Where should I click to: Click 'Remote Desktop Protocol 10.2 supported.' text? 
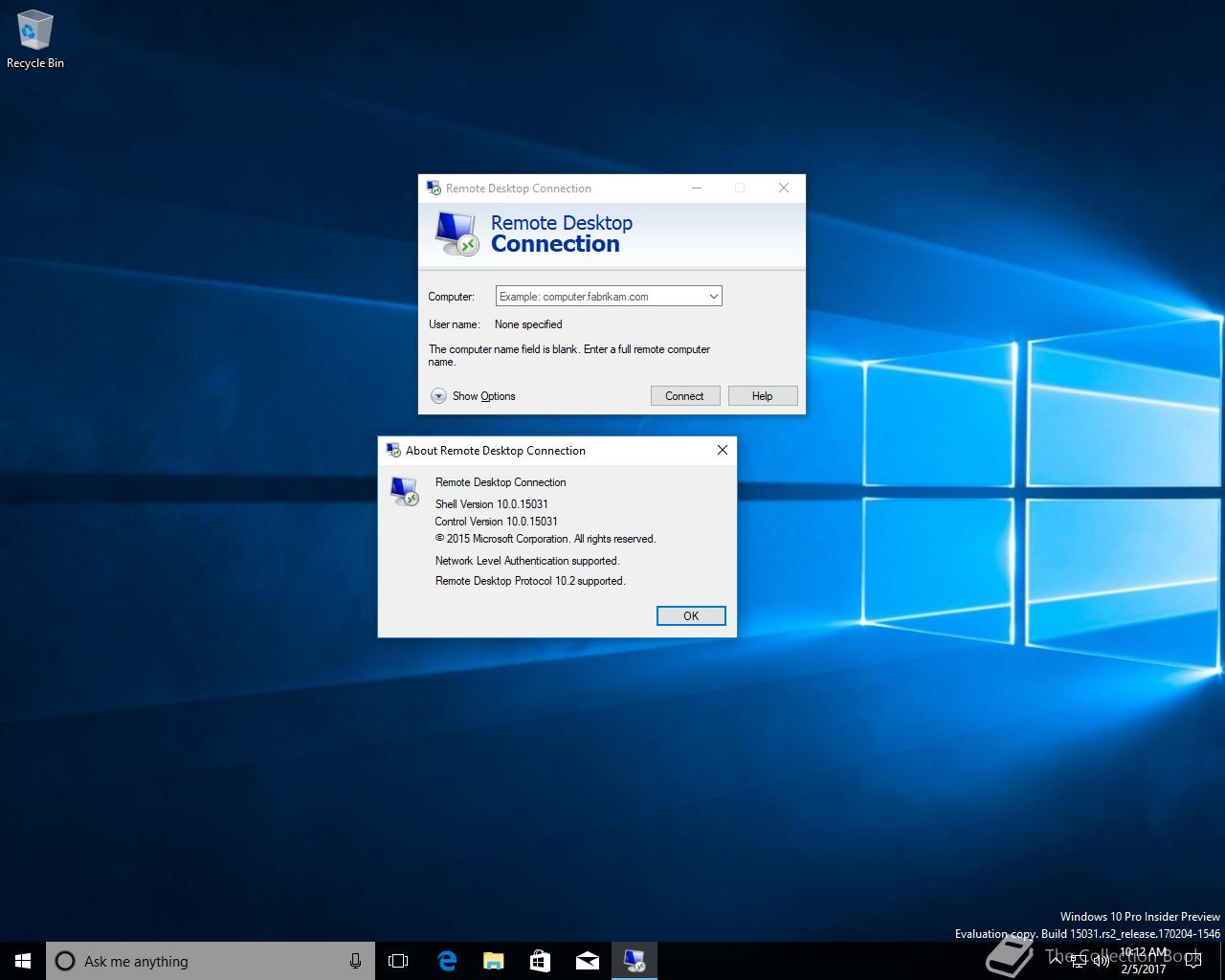coord(530,581)
